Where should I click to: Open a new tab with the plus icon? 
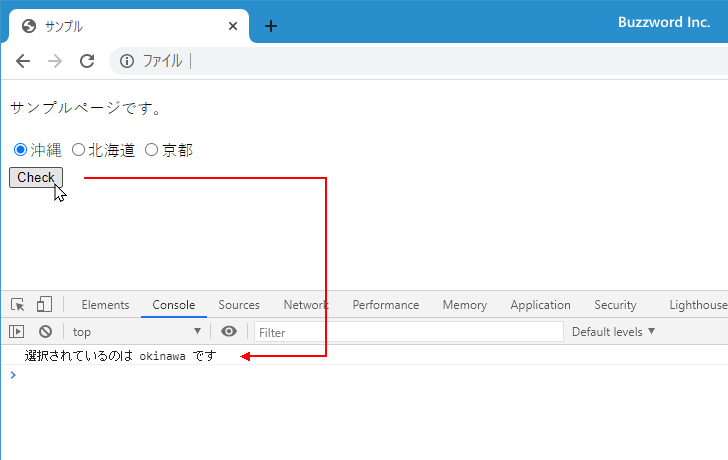pyautogui.click(x=271, y=26)
